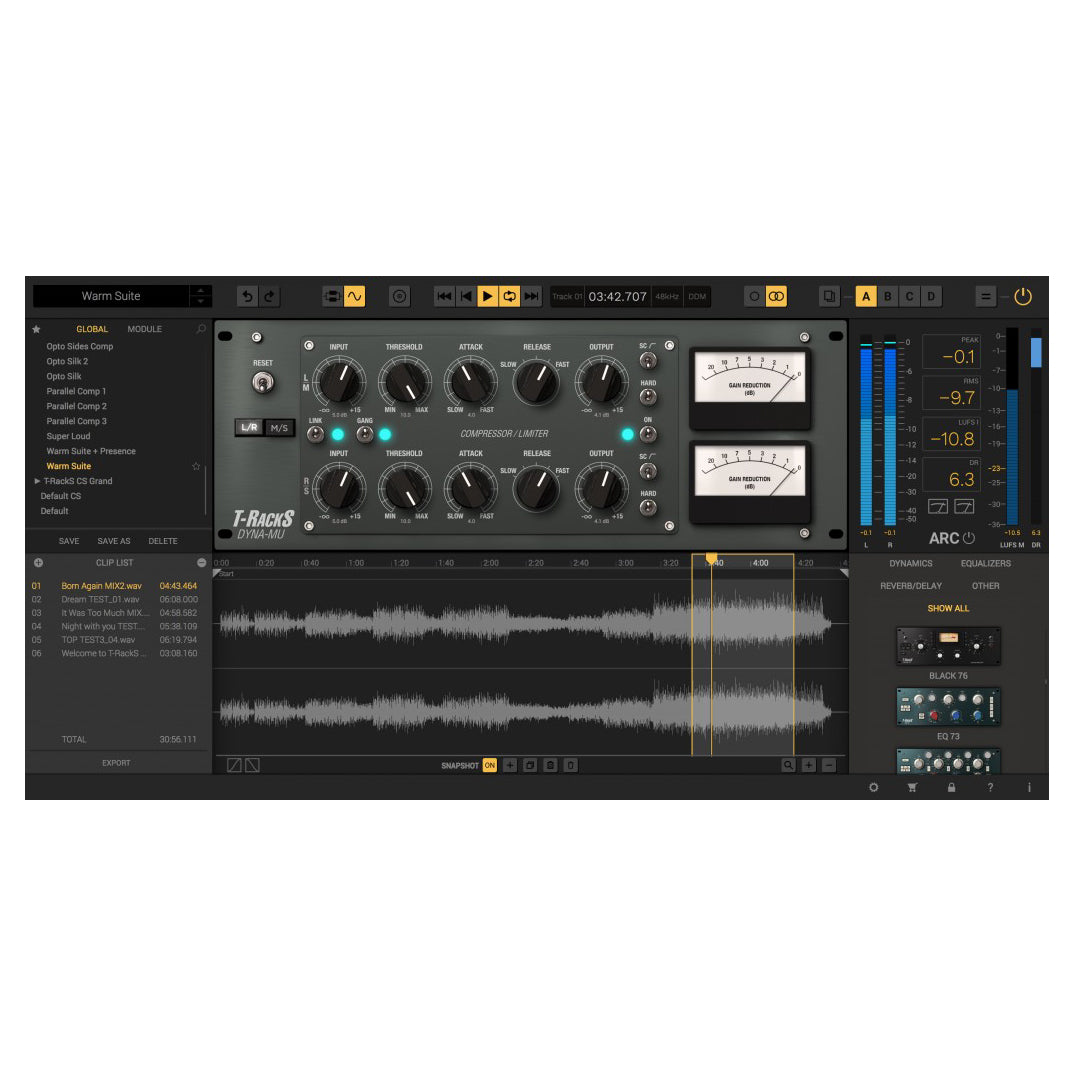The image size is (1076, 1076).
Task: Skip to the next track
Action: [531, 296]
